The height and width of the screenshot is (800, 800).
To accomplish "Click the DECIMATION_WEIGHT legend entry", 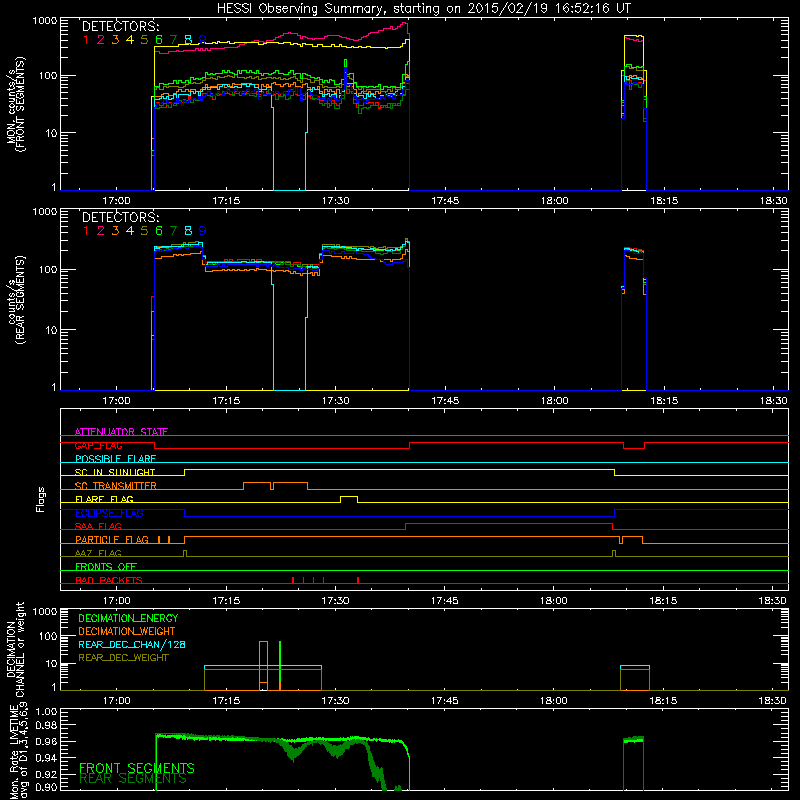I will coord(127,631).
